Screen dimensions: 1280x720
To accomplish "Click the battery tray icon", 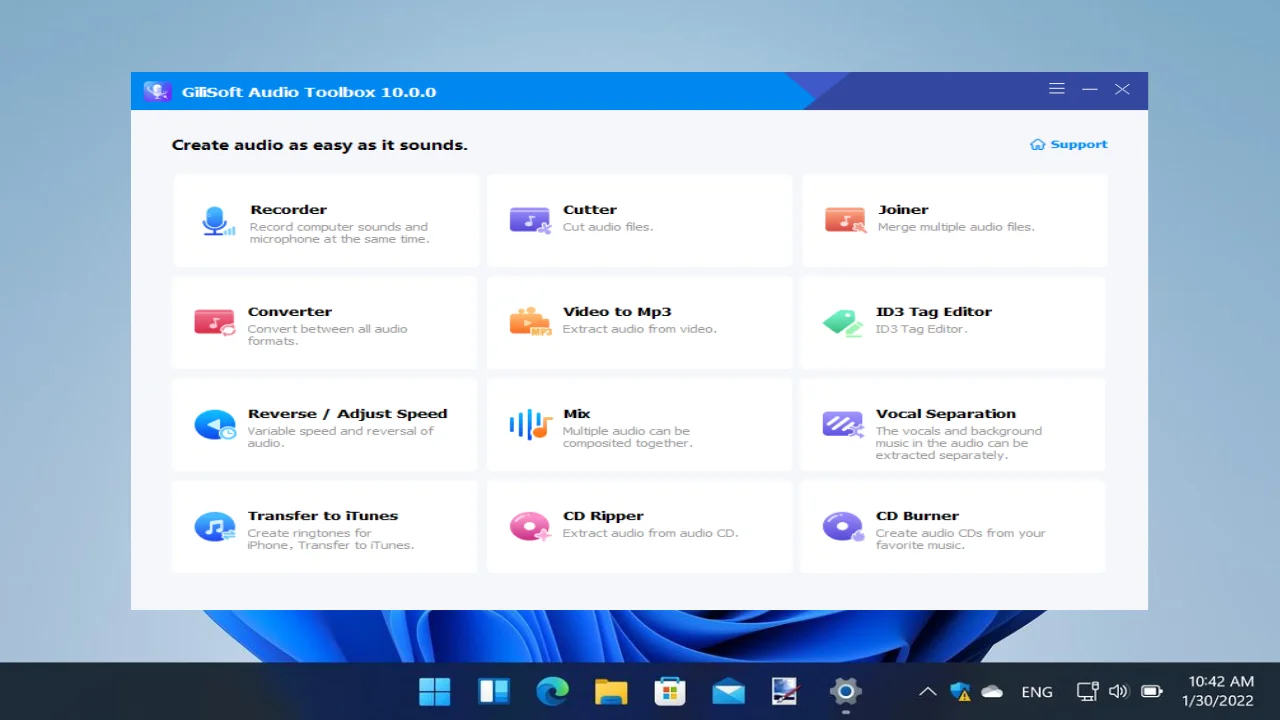I will click(x=1151, y=691).
